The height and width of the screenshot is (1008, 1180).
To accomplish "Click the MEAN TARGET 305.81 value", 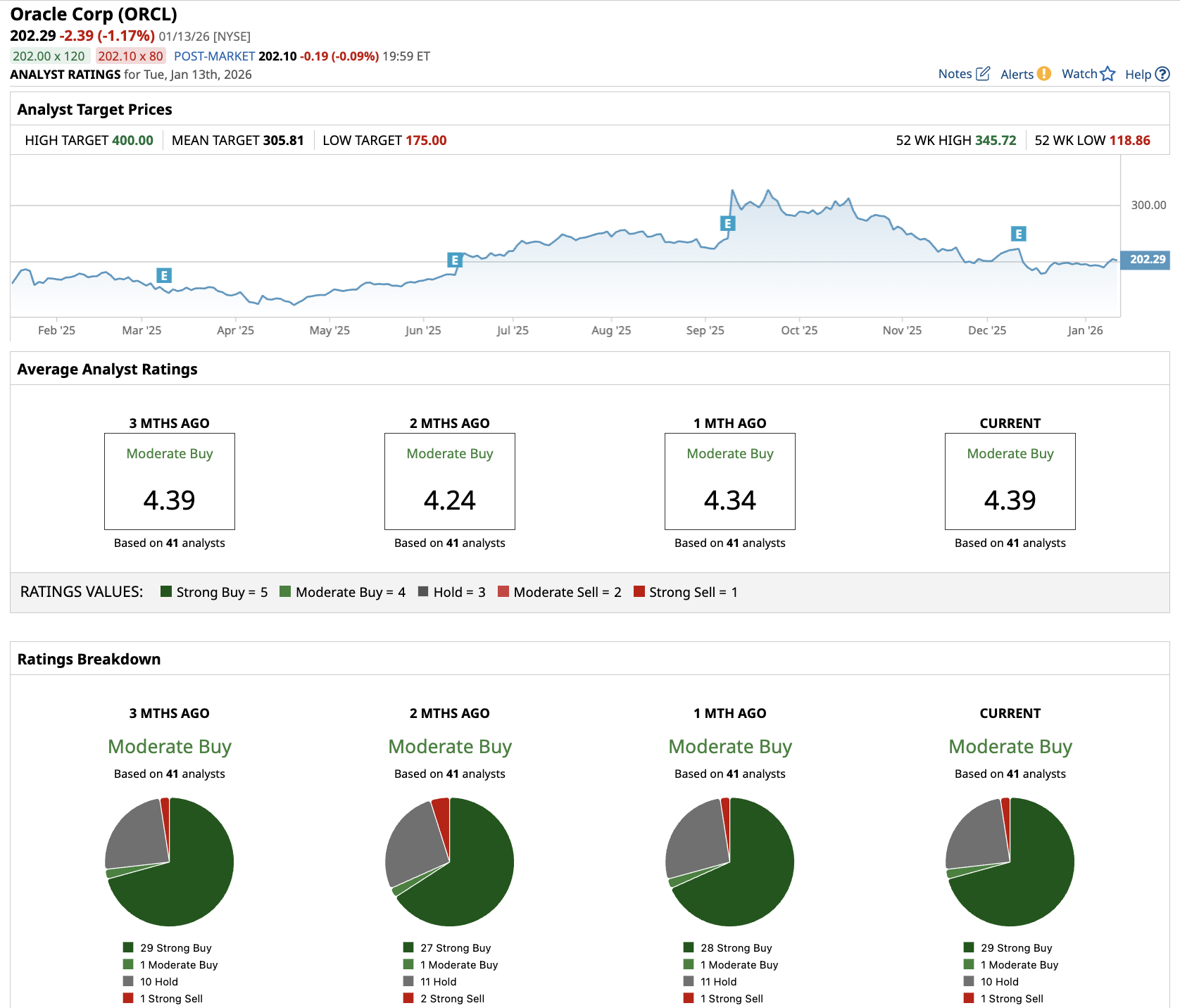I will click(283, 140).
